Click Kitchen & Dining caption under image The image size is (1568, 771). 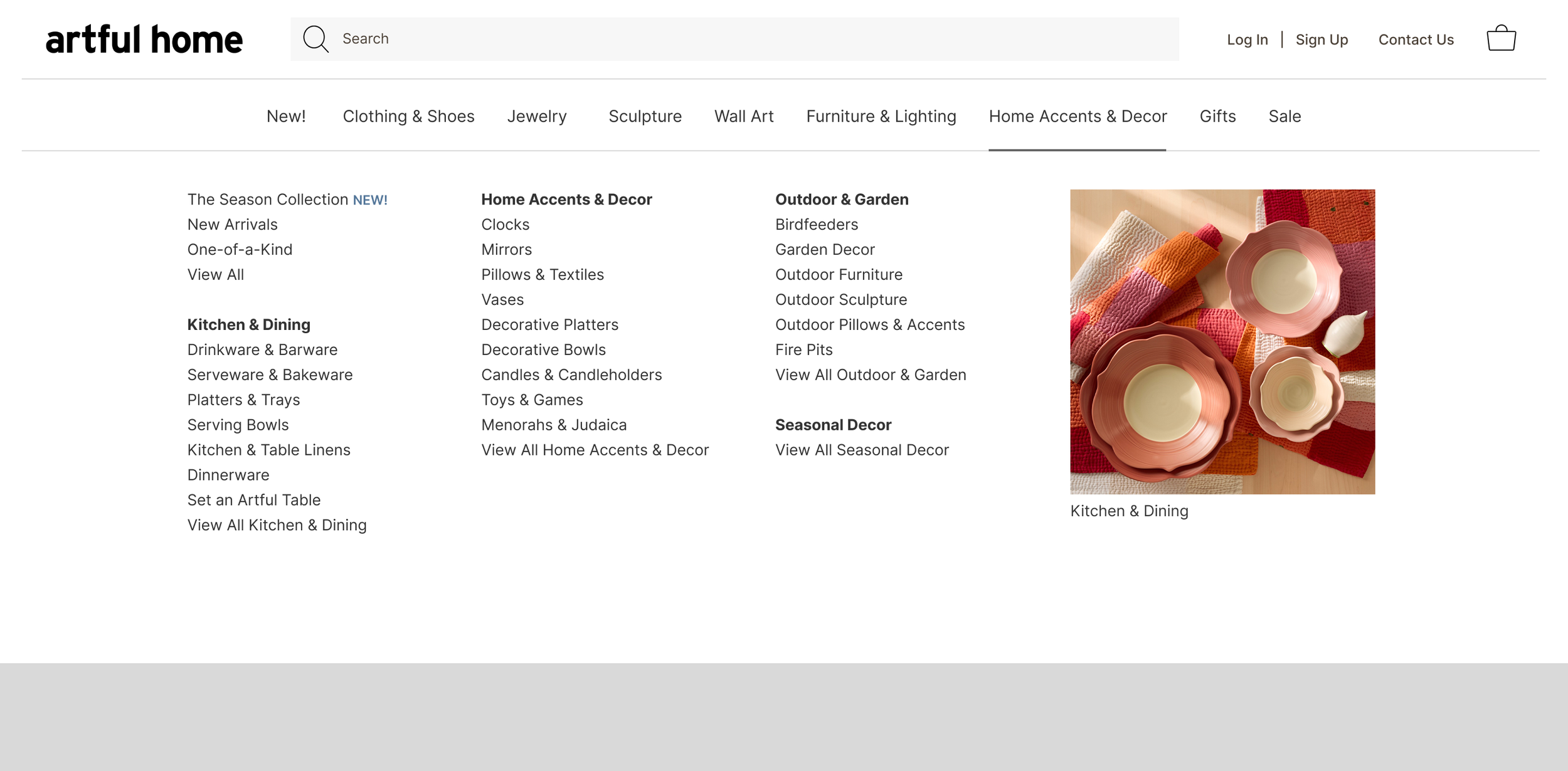[x=1129, y=511]
